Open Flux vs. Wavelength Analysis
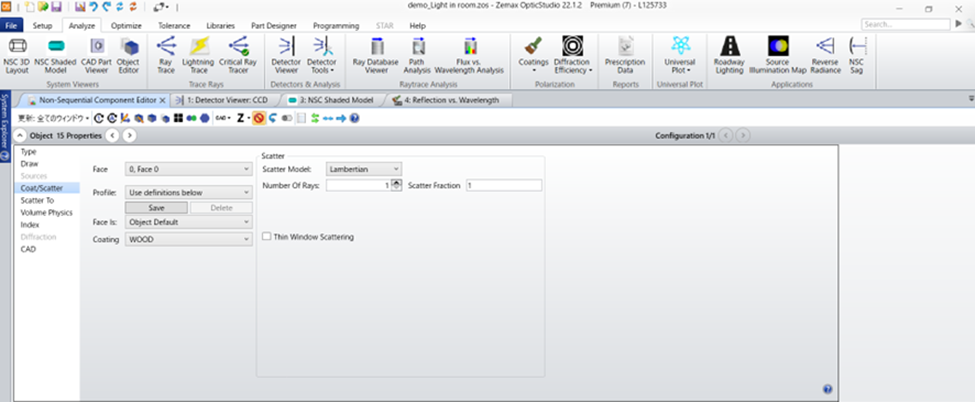Viewport: 975px width, 402px height. point(469,55)
